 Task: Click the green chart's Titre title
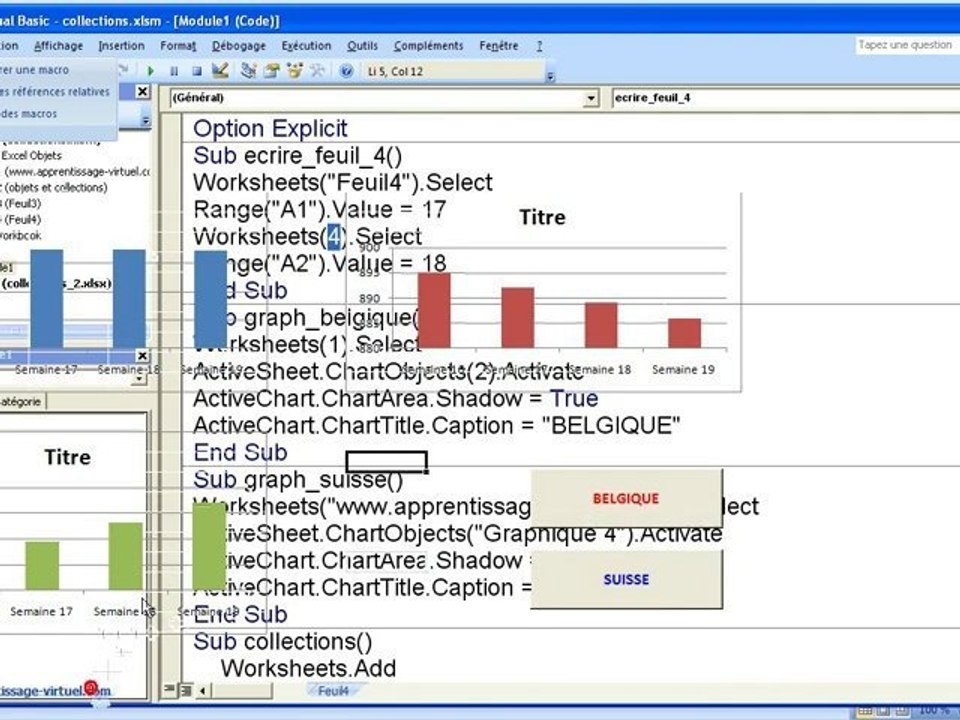[67, 457]
